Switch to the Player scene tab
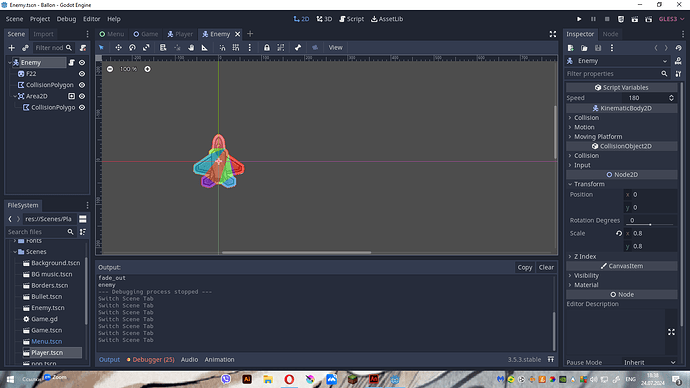The image size is (690, 388). point(180,34)
